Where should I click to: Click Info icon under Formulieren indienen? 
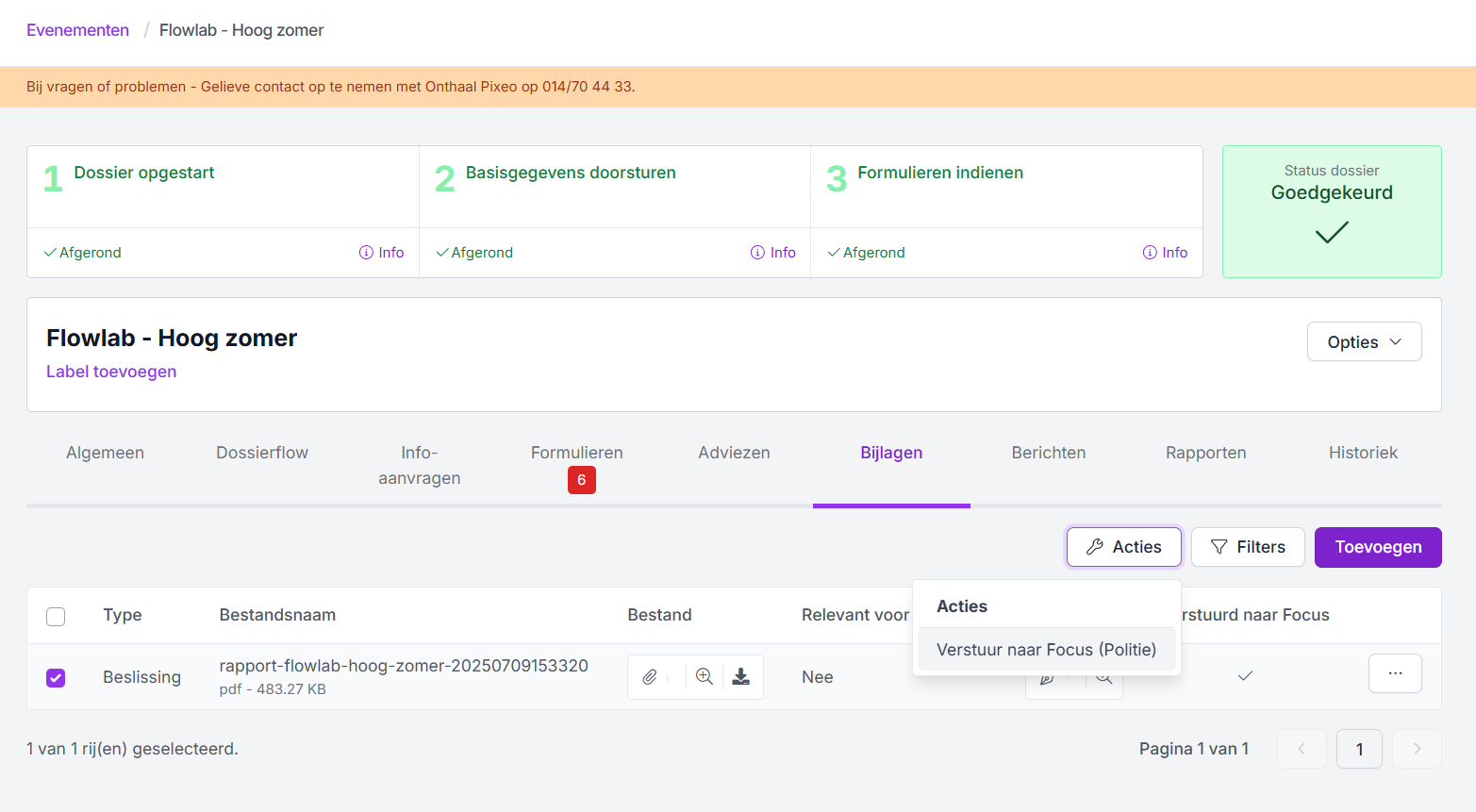coord(1165,253)
